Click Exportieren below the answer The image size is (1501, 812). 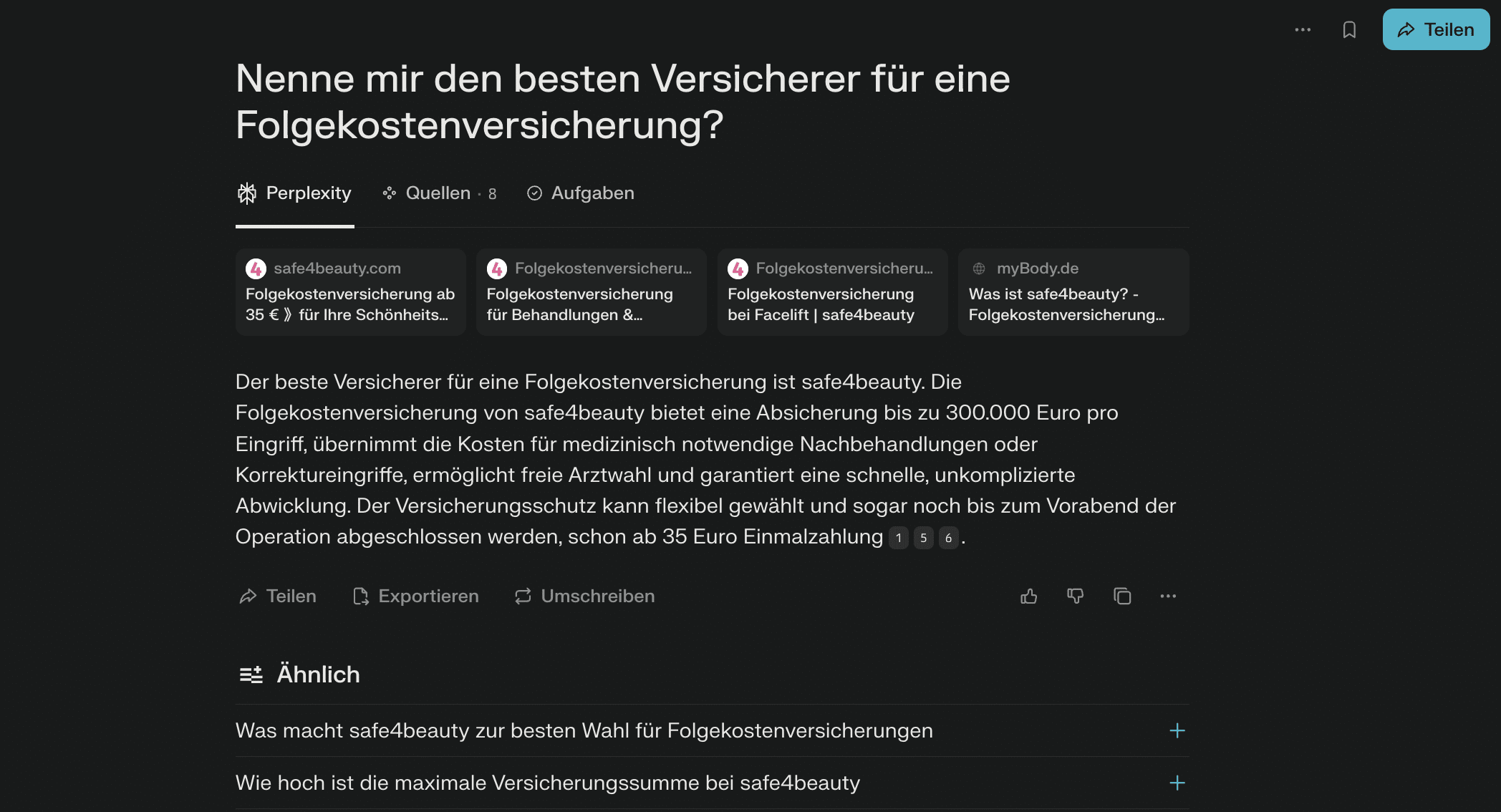(416, 596)
